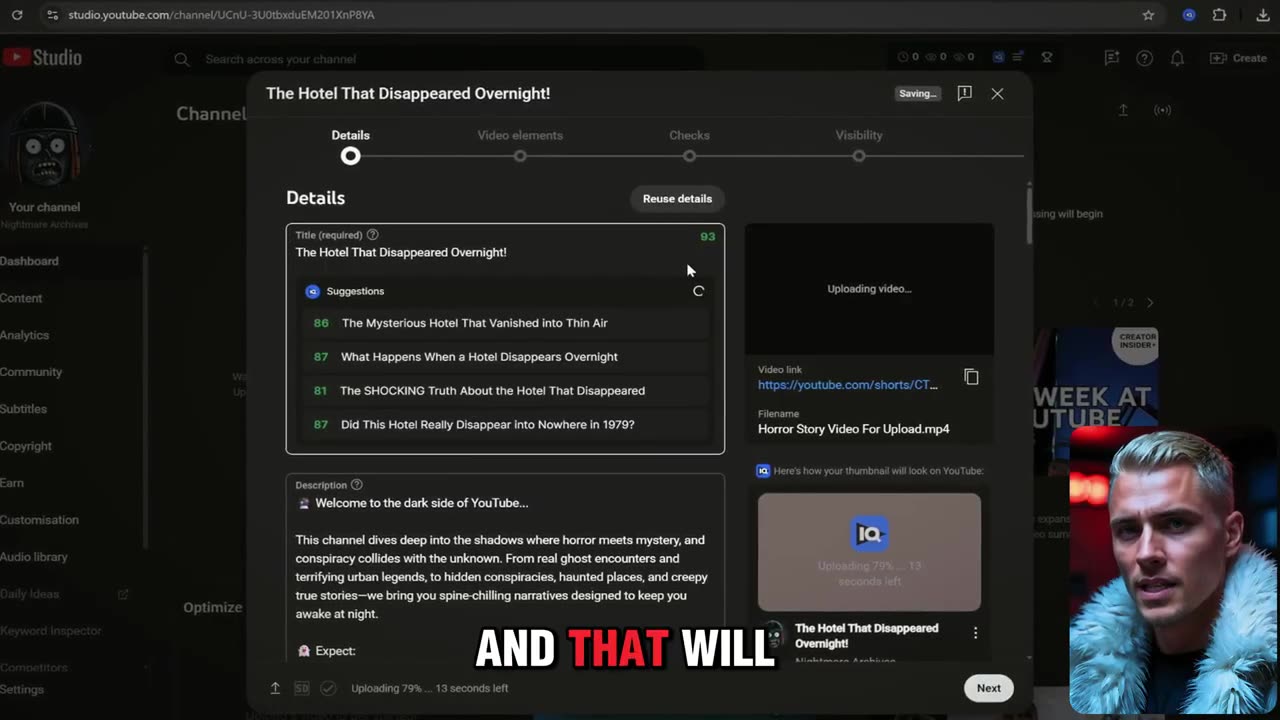
Task: Go to the Video elements step
Action: coord(520,145)
